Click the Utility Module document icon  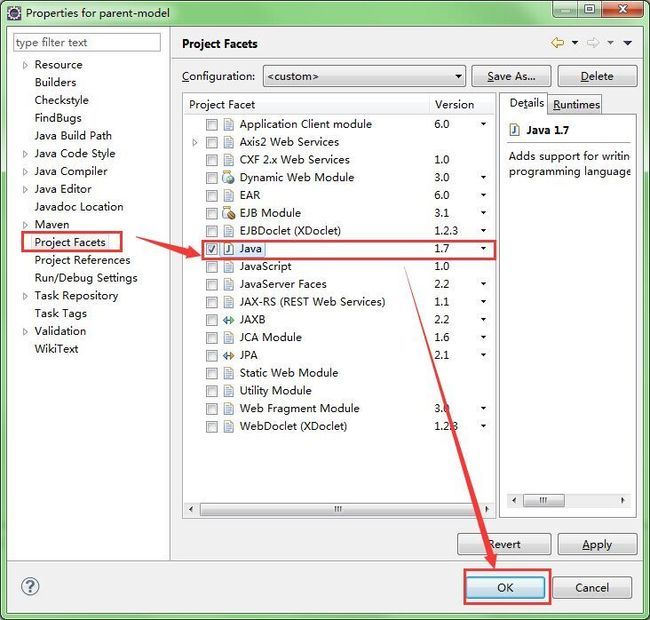[x=228, y=391]
